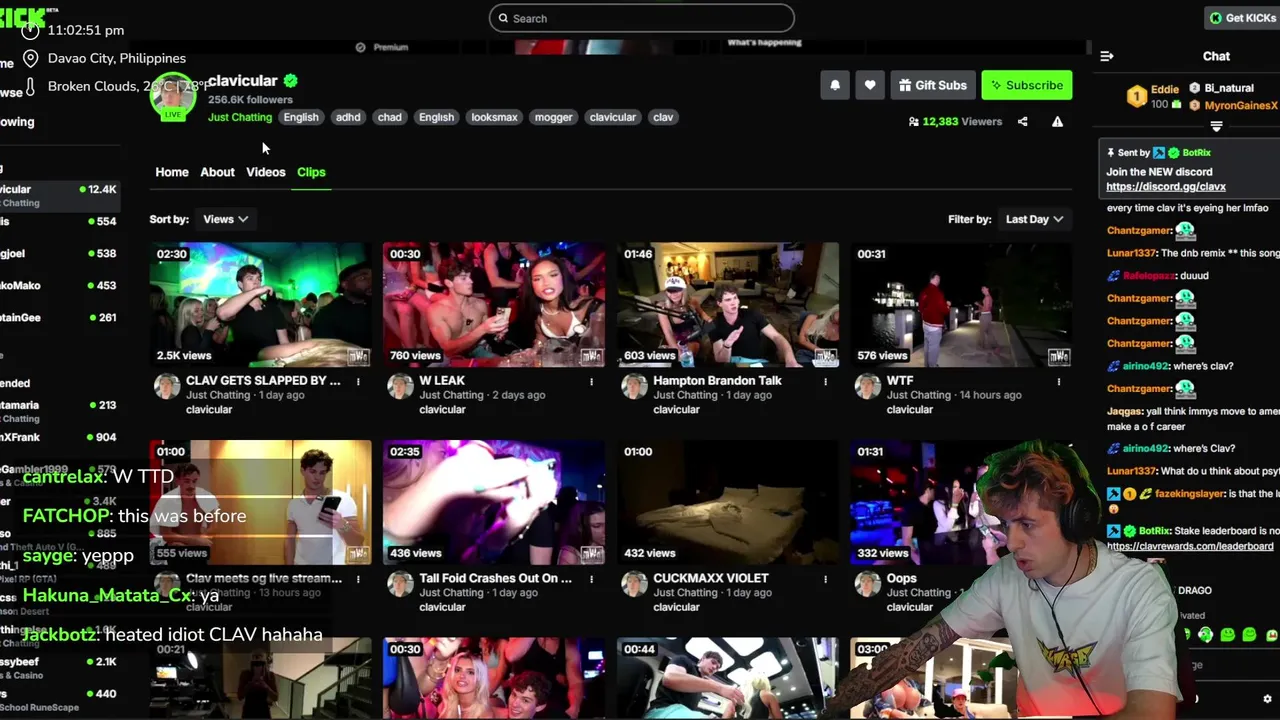The width and height of the screenshot is (1280, 720).
Task: Click Bi_natural on chat leaderboard
Action: [x=1229, y=89]
